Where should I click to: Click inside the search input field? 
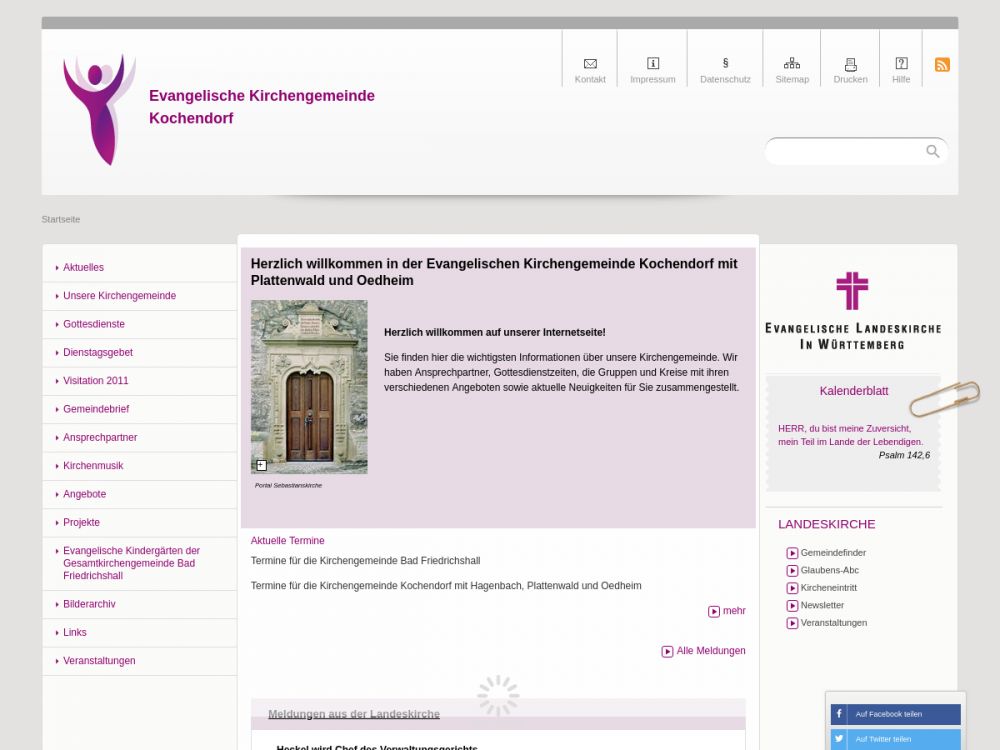845,151
